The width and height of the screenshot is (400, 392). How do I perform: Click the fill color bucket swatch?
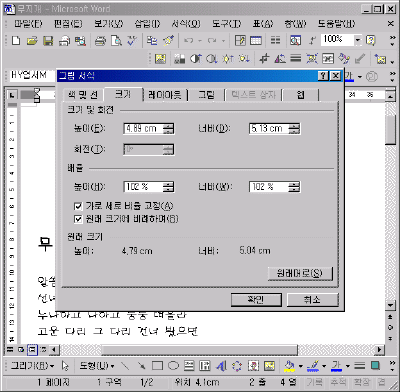tap(290, 366)
